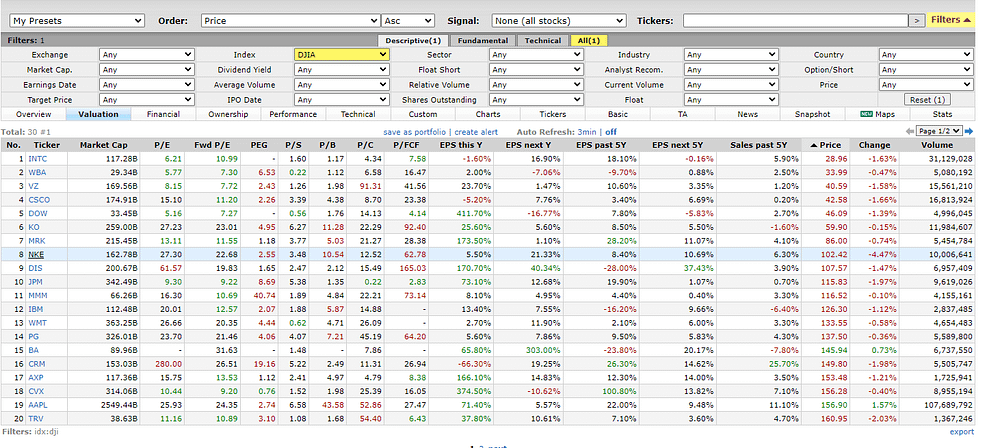Sort table by Market Cap column header

point(103,145)
